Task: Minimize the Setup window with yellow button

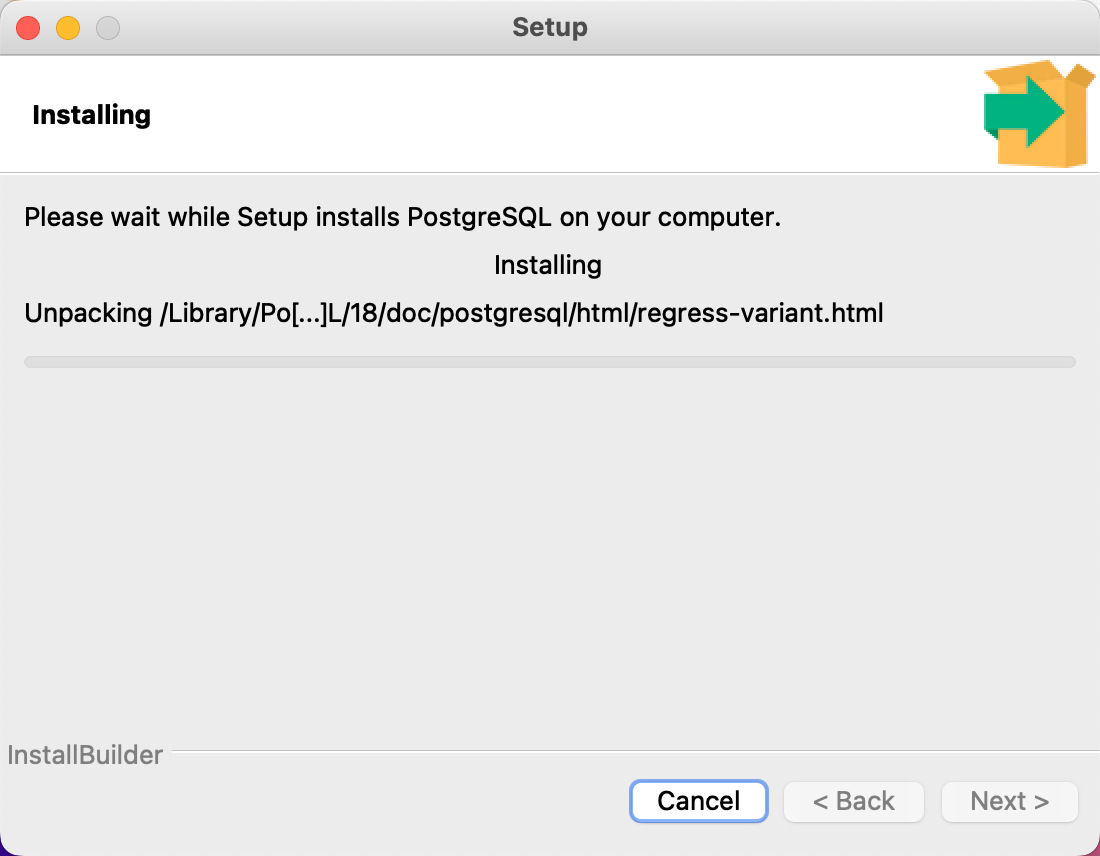Action: tap(68, 28)
